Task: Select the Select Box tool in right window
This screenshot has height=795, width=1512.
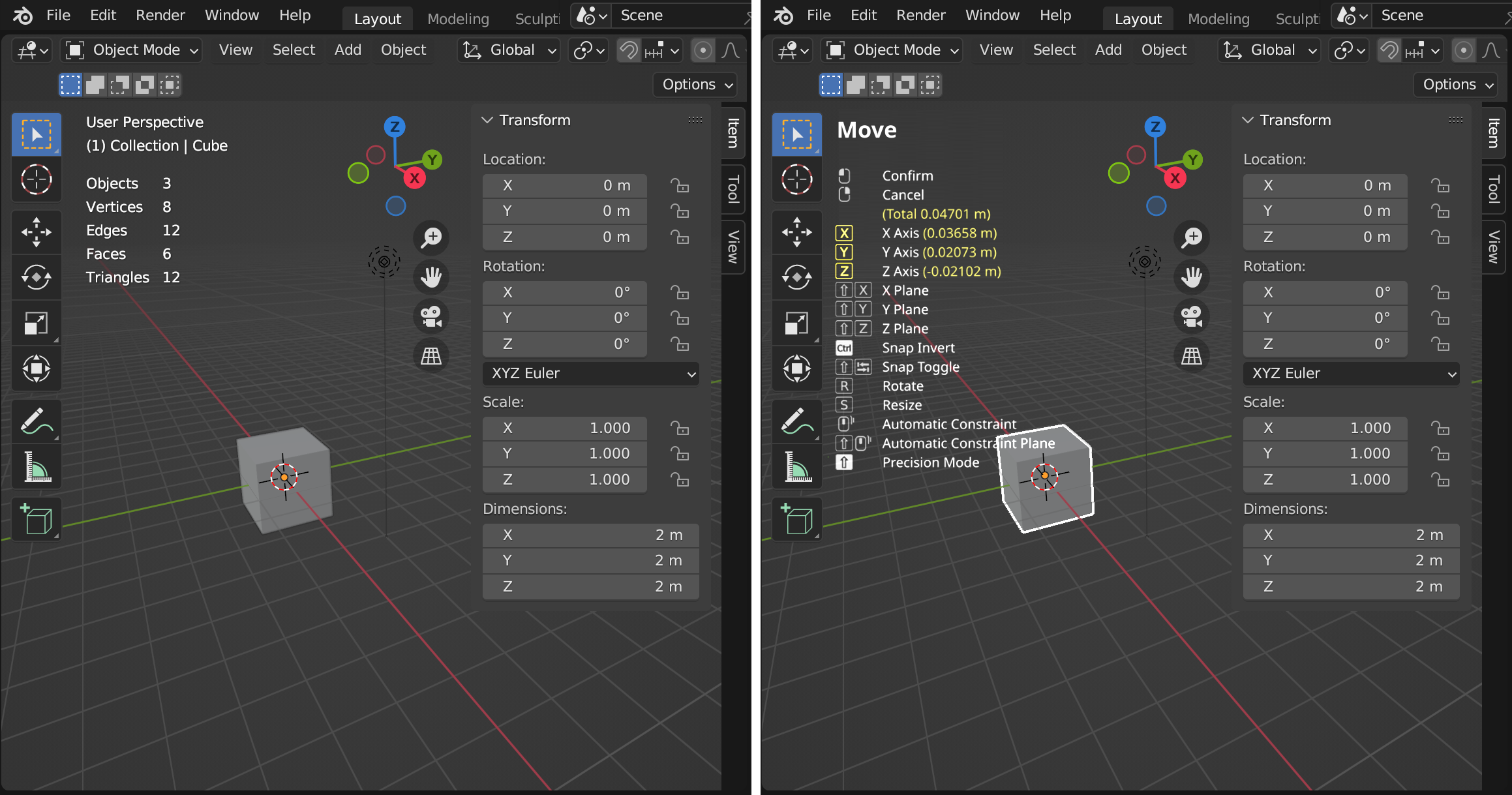Action: [x=797, y=134]
